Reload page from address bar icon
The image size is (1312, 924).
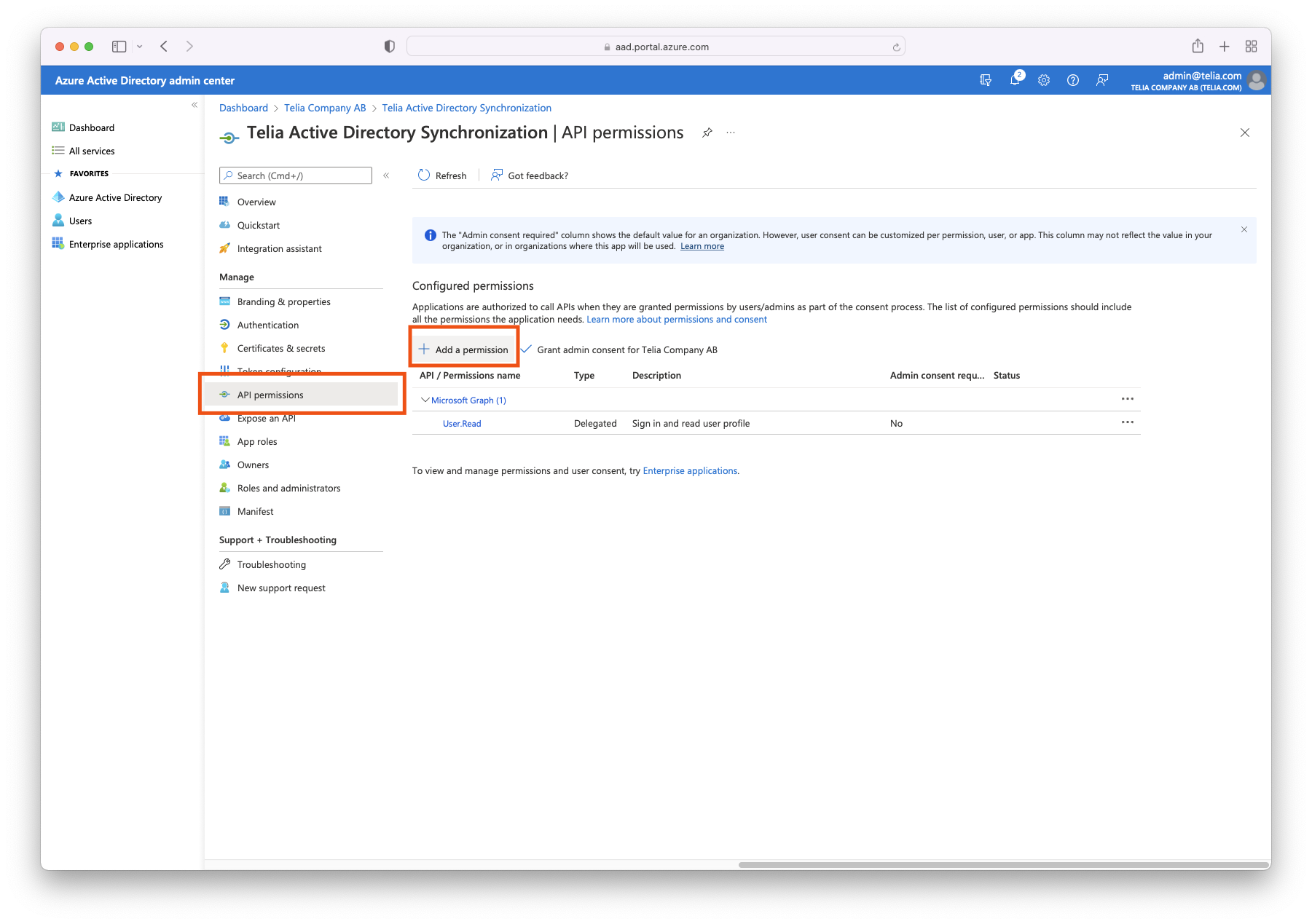896,47
